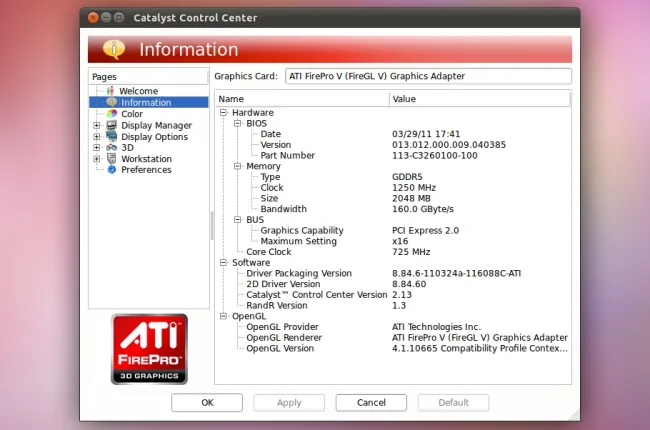
Task: Select Workstation in Pages list
Action: pyautogui.click(x=146, y=159)
